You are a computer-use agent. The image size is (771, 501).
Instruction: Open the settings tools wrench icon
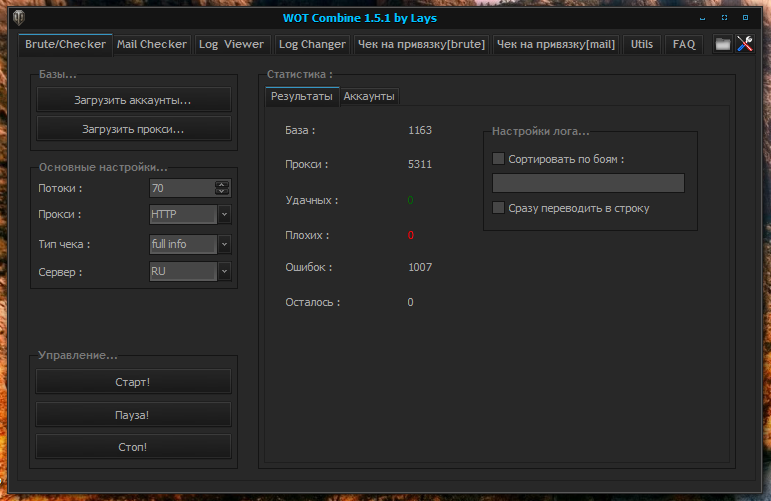tap(745, 44)
